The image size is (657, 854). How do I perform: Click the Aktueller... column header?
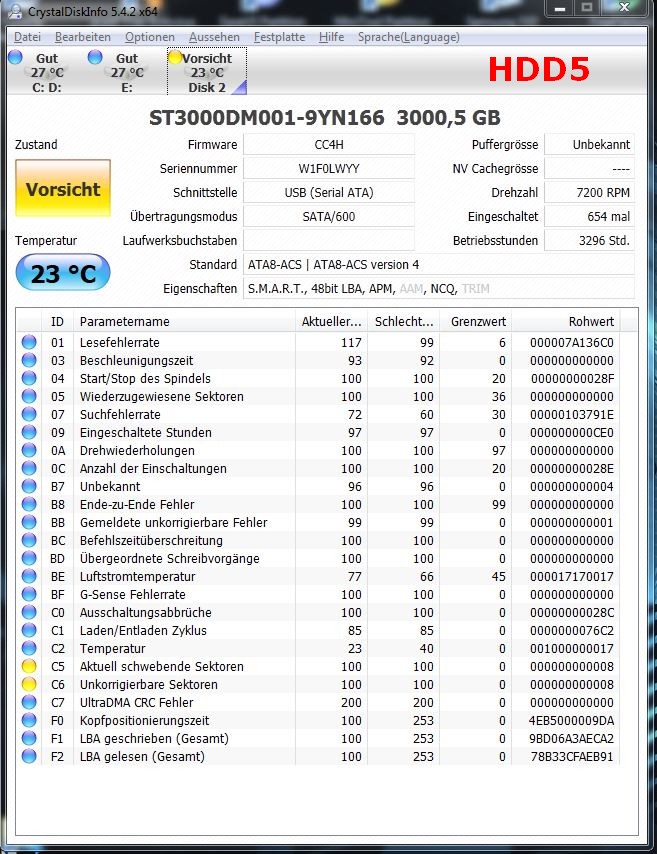click(x=332, y=321)
